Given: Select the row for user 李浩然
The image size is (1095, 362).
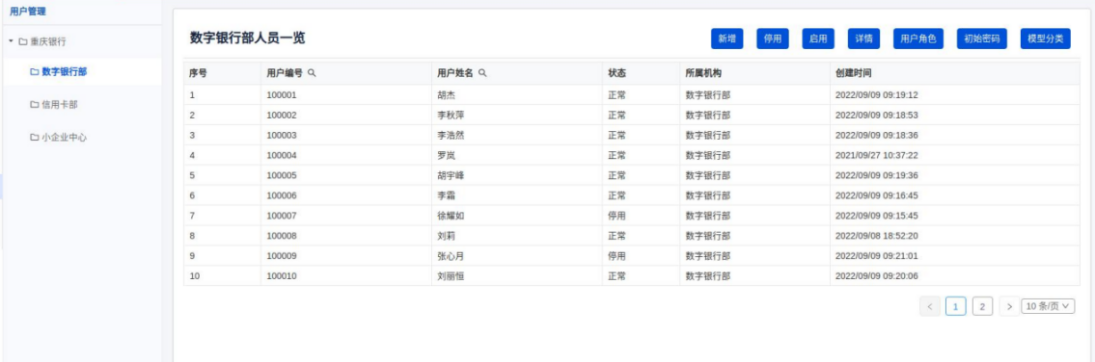Looking at the screenshot, I should (x=631, y=135).
